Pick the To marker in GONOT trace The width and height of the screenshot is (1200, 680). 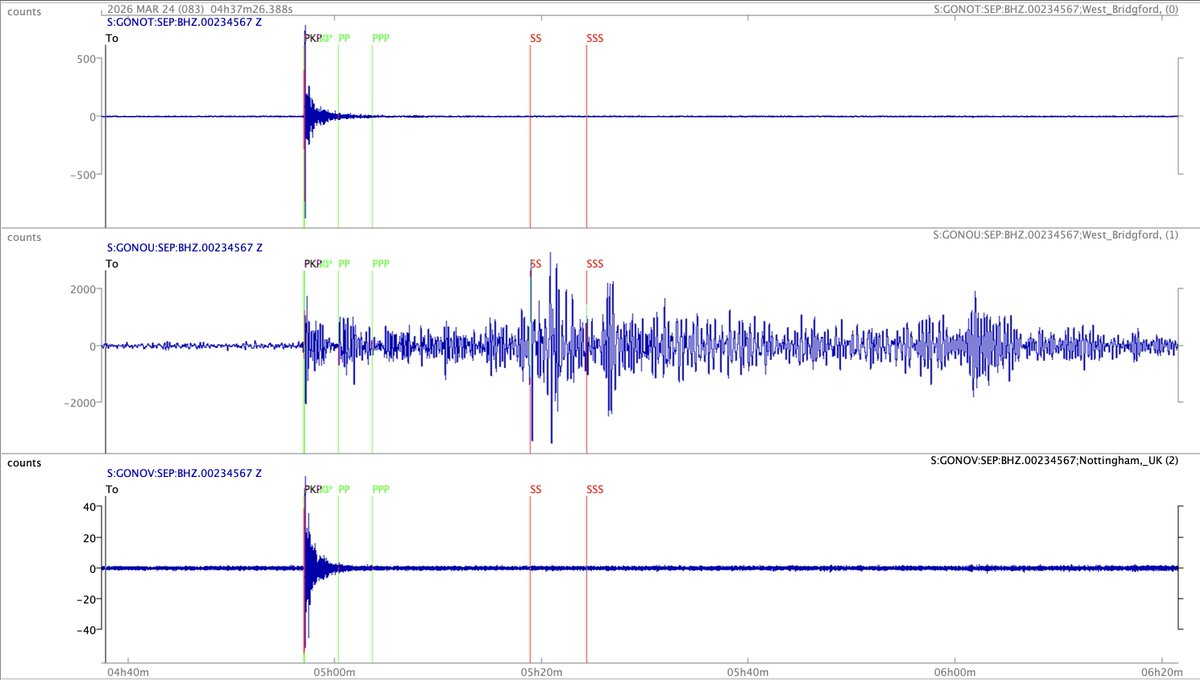(x=112, y=38)
